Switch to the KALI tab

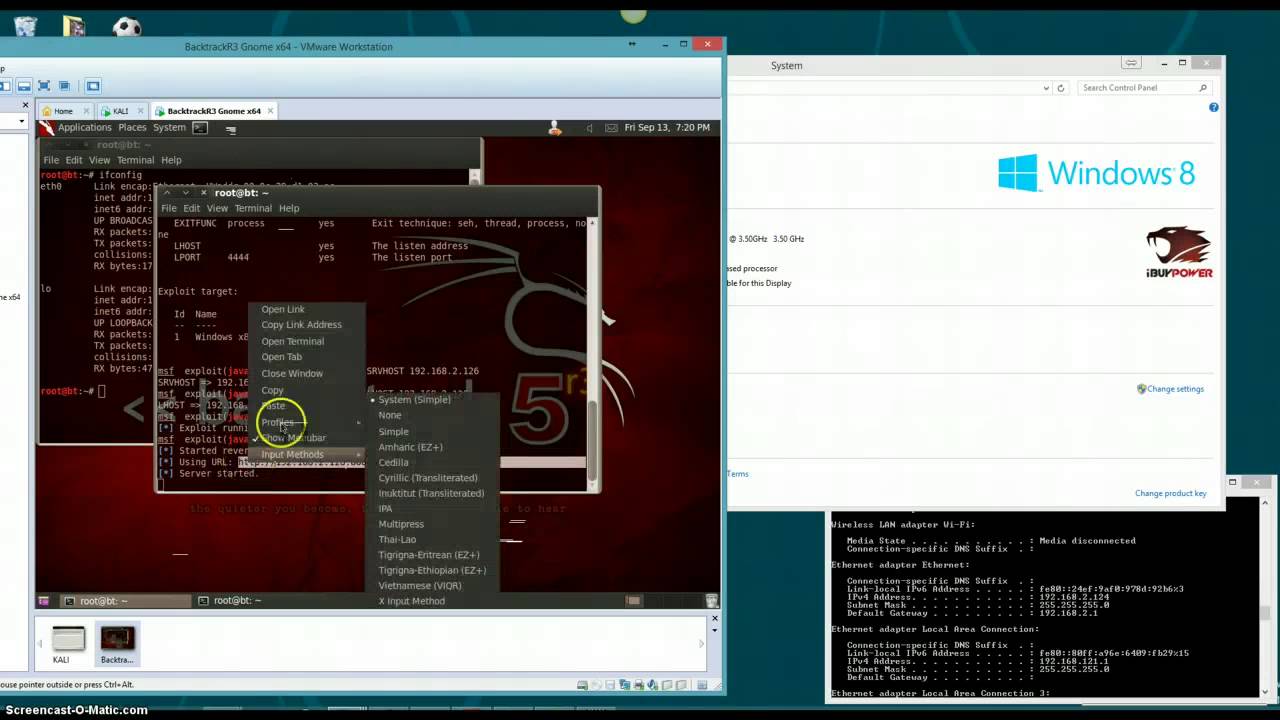120,111
